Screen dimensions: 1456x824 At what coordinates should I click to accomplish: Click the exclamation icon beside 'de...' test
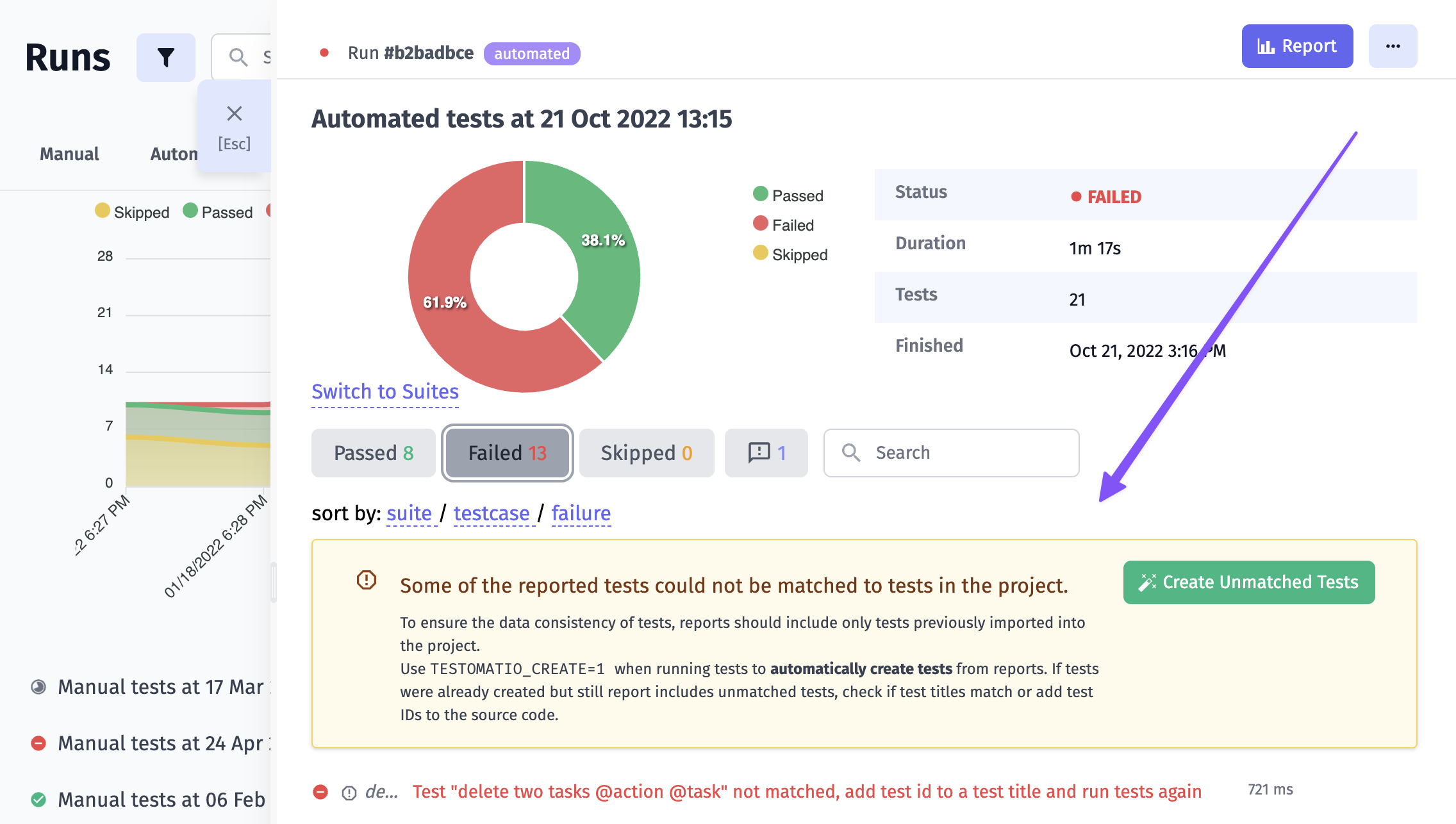(349, 793)
